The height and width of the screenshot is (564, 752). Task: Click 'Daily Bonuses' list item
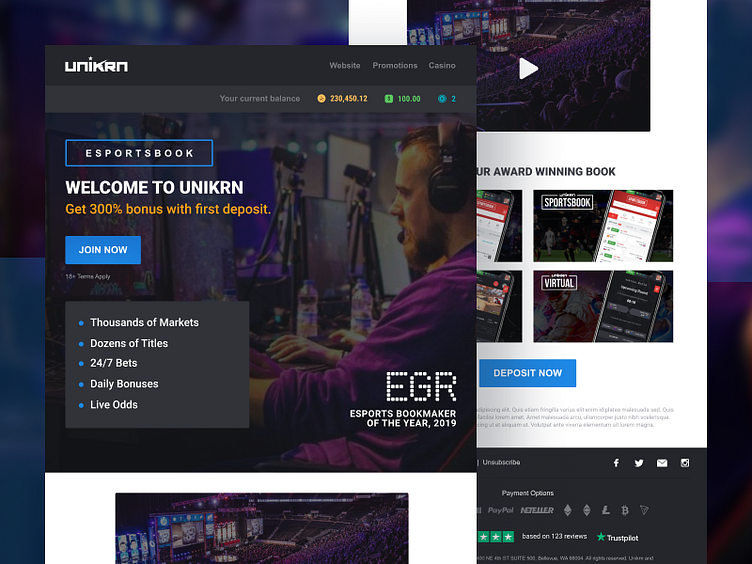pos(124,384)
